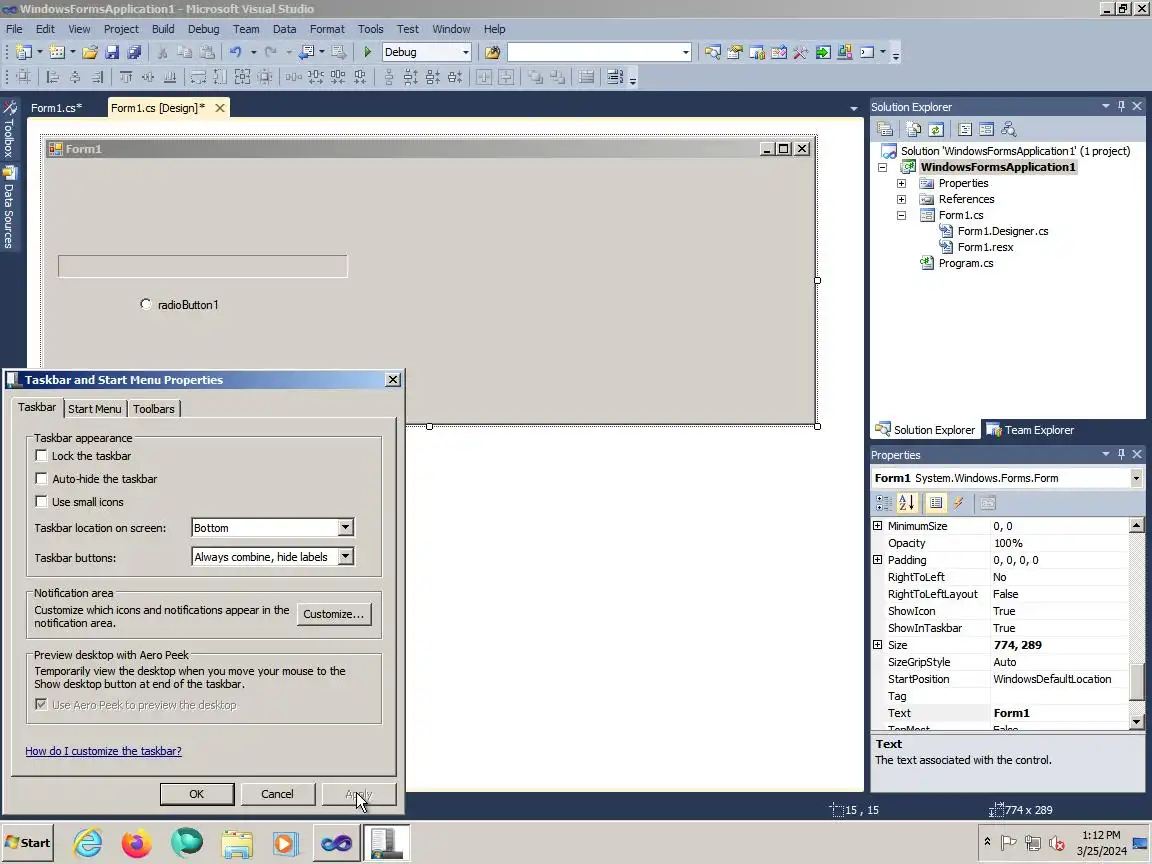This screenshot has height=864, width=1152.
Task: Click the Align Tops layout icon
Action: 126,76
